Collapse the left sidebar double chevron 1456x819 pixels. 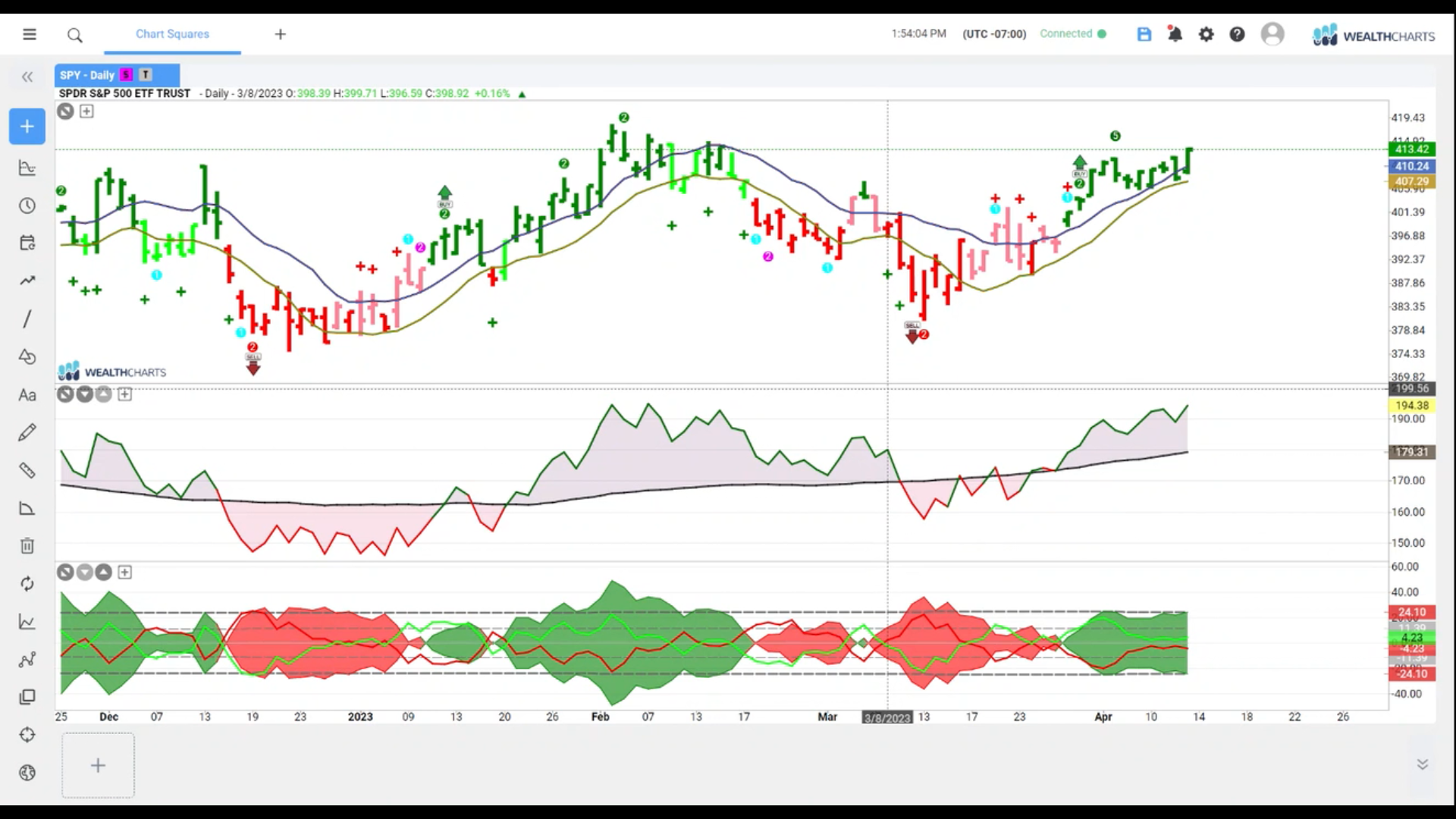click(x=27, y=77)
